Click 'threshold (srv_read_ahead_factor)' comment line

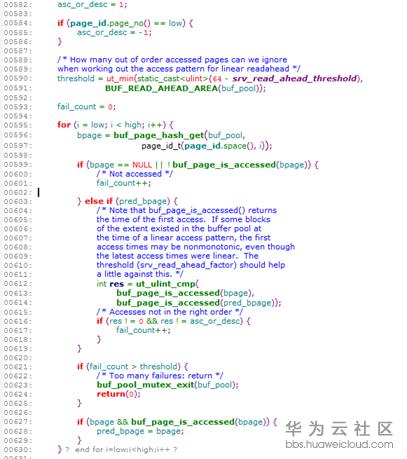[x=191, y=265]
